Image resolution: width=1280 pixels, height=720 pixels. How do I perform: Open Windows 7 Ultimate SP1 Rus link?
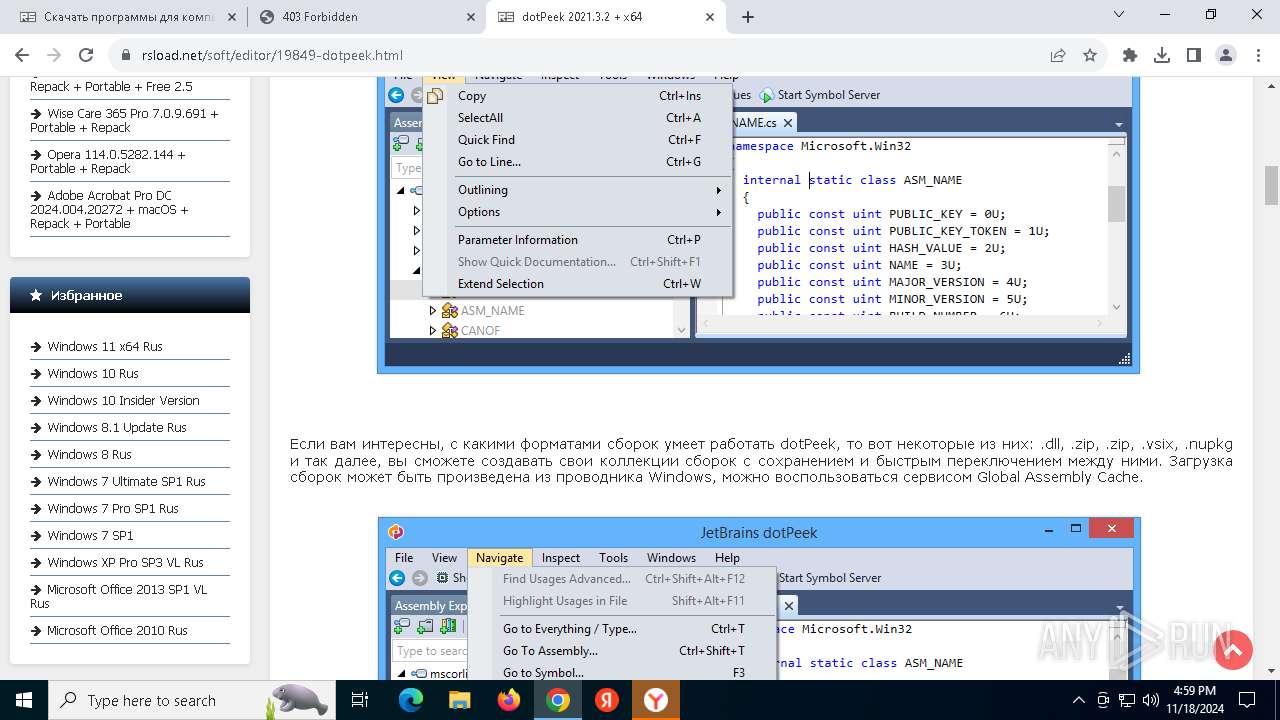[126, 482]
